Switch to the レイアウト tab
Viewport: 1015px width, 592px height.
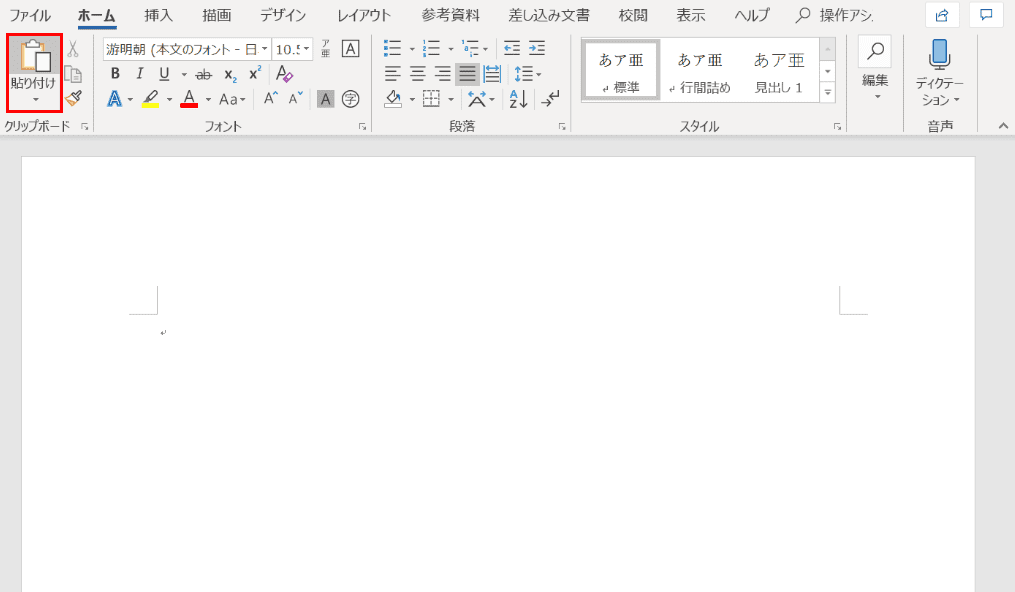[x=364, y=15]
